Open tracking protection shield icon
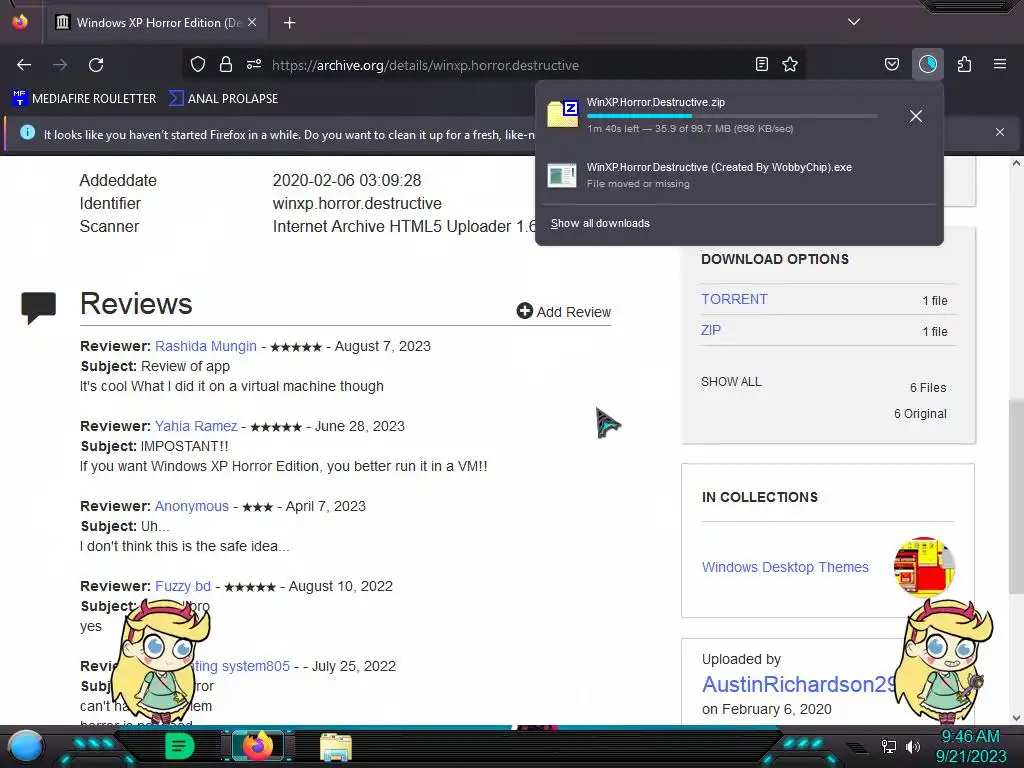This screenshot has height=768, width=1024. 198,64
